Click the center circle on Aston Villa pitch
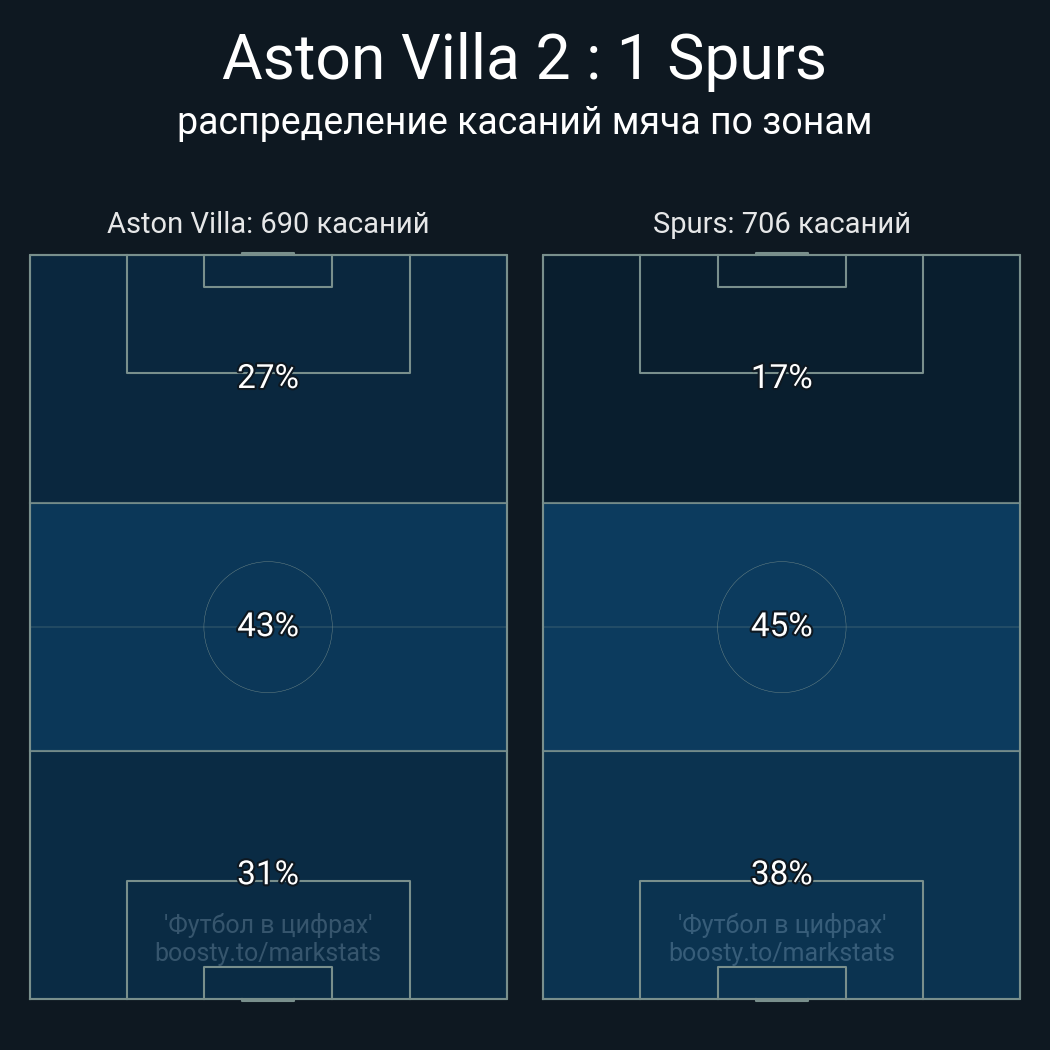 268,627
